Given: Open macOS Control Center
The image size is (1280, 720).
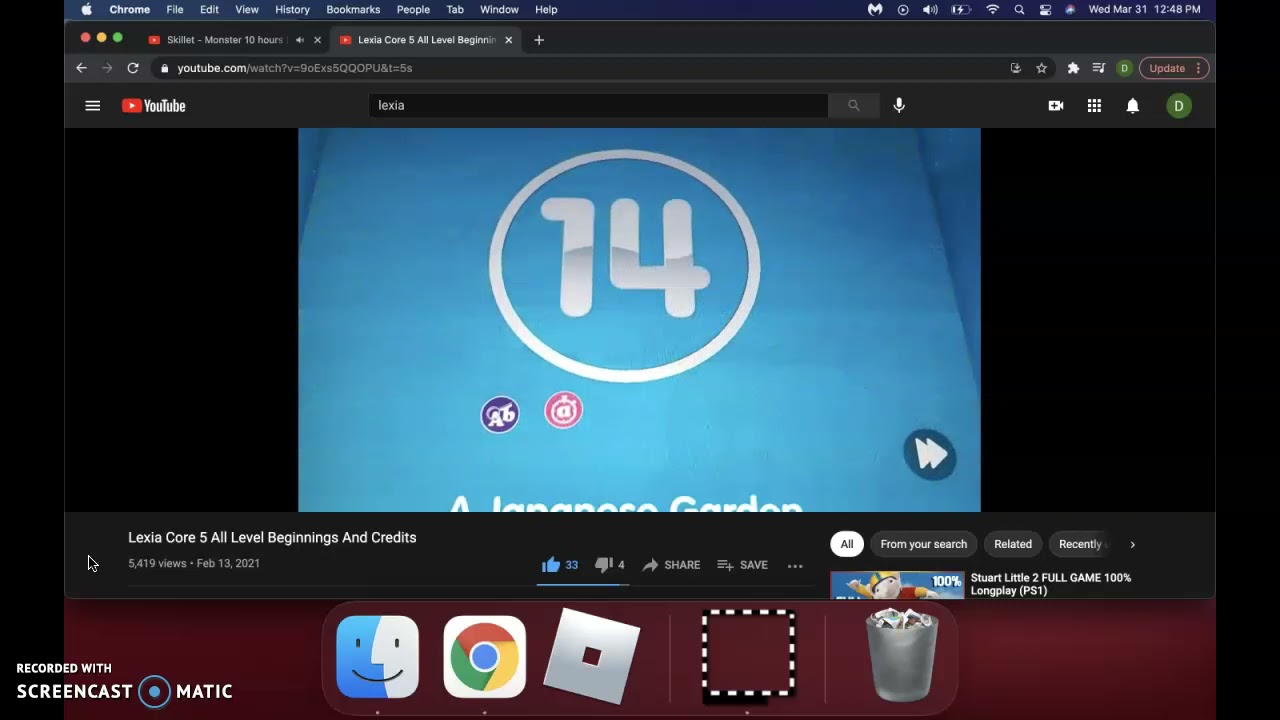Looking at the screenshot, I should coord(1045,10).
